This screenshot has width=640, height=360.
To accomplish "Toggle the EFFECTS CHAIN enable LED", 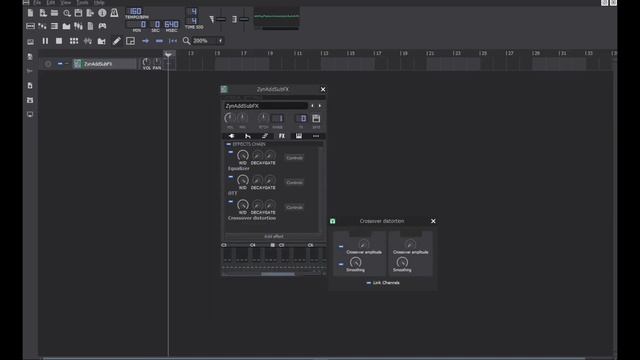I will 229,144.
